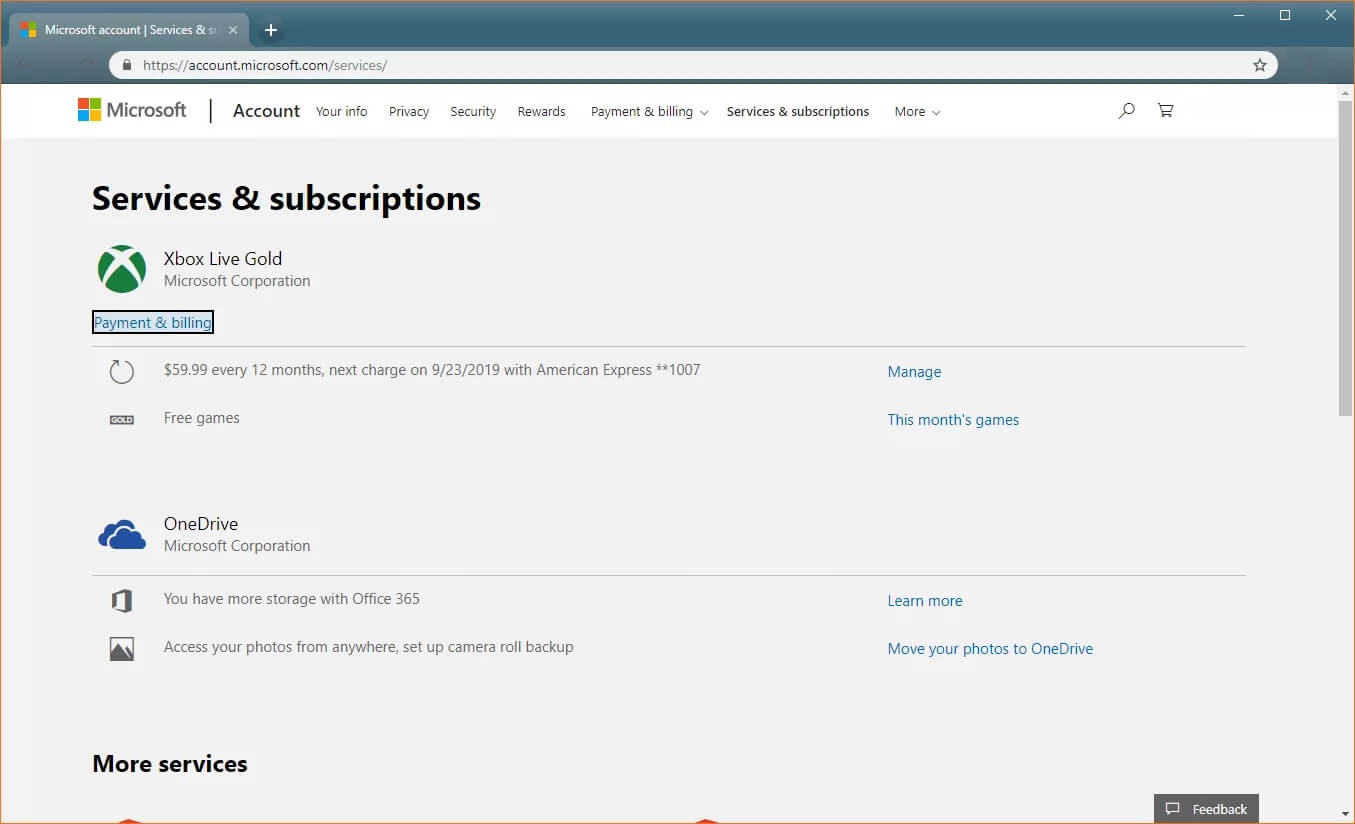Click the OneDrive cloud icon
This screenshot has height=824, width=1355.
[122, 535]
